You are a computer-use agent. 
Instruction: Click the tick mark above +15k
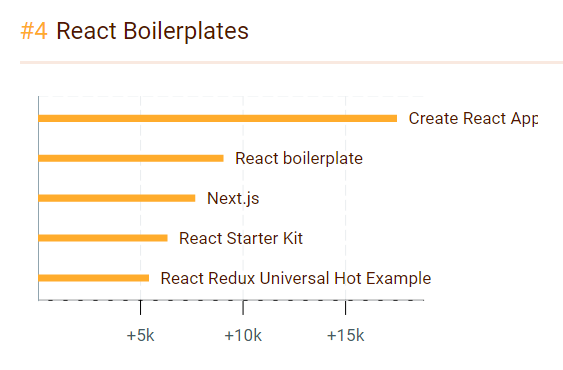[x=345, y=307]
